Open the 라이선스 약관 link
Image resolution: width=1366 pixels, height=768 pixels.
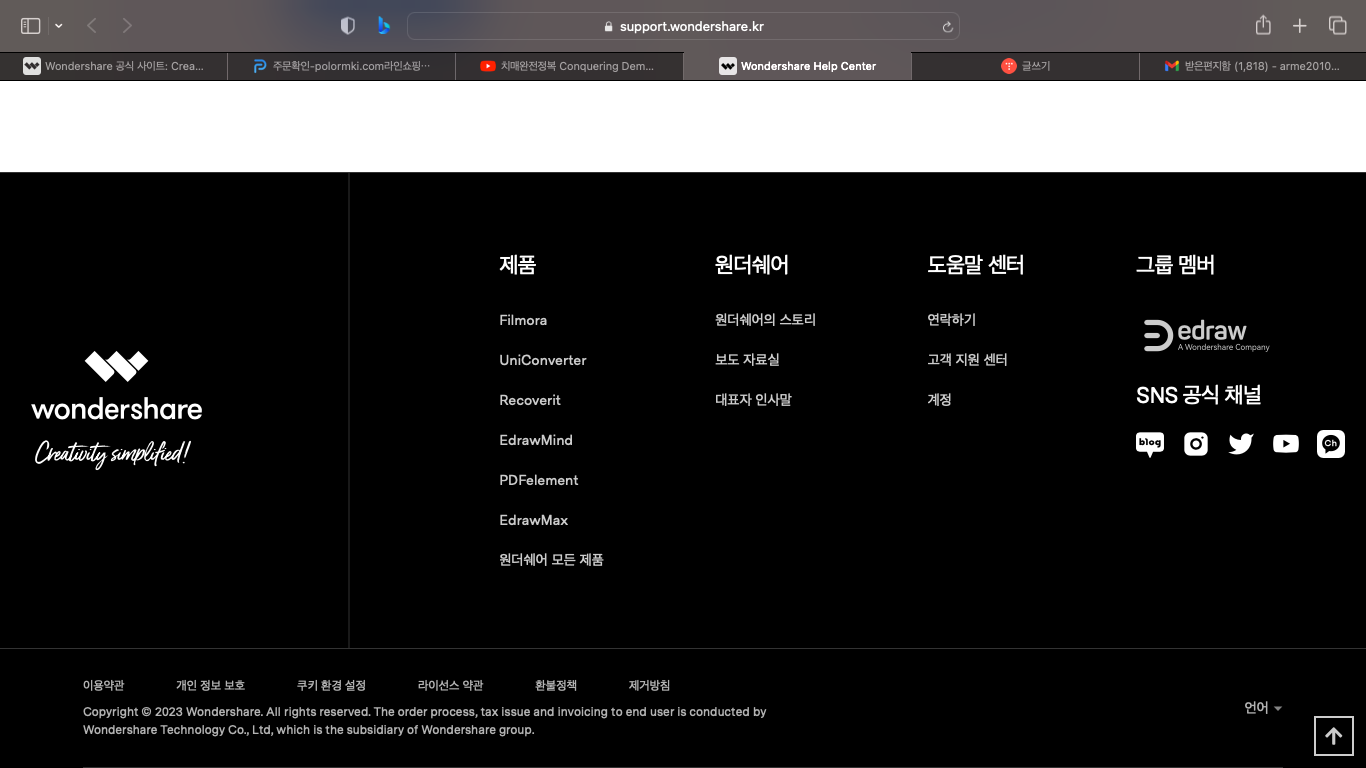click(450, 685)
